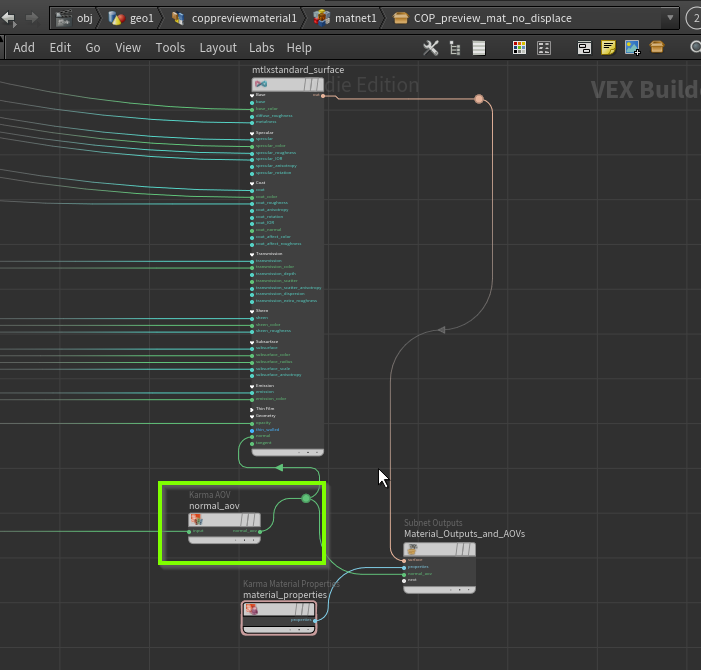Open the Layout menu
The width and height of the screenshot is (701, 670).
(x=218, y=47)
